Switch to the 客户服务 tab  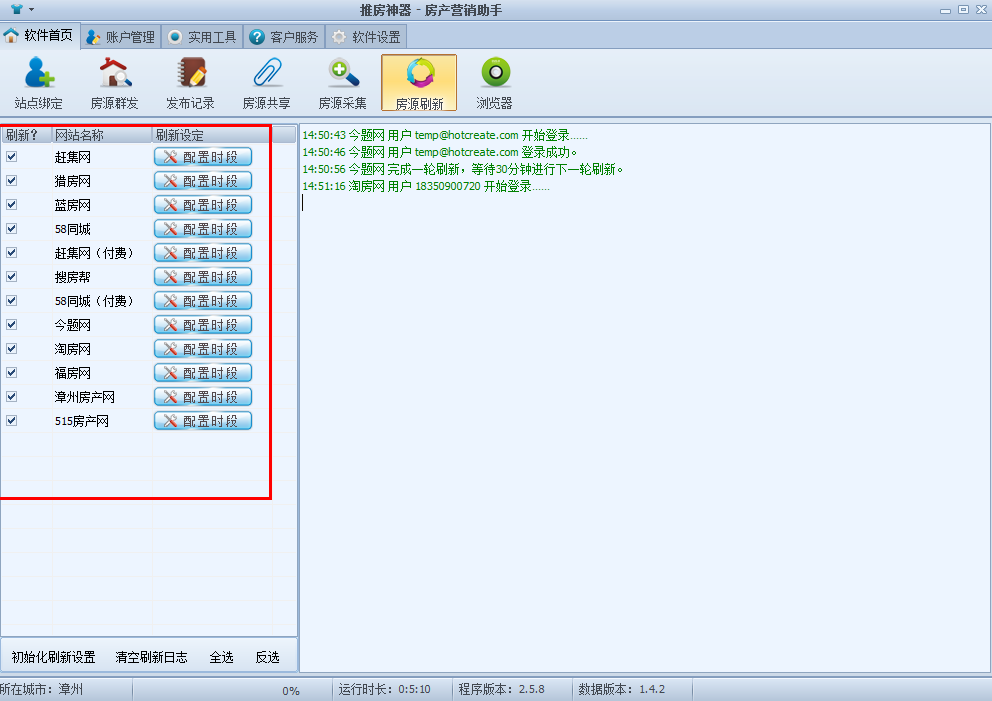coord(284,37)
